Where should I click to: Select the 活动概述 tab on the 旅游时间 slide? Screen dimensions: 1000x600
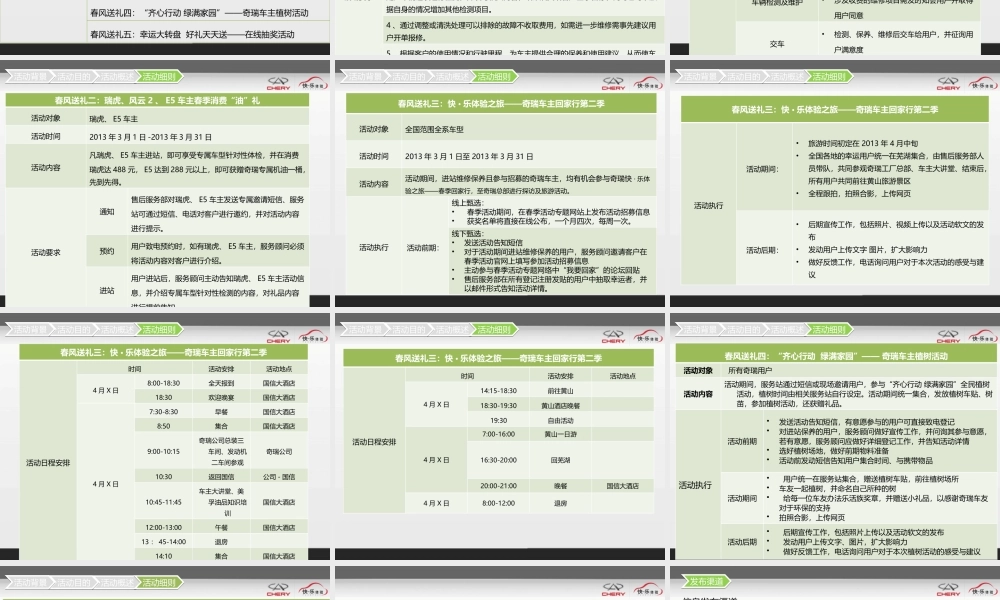click(x=786, y=77)
